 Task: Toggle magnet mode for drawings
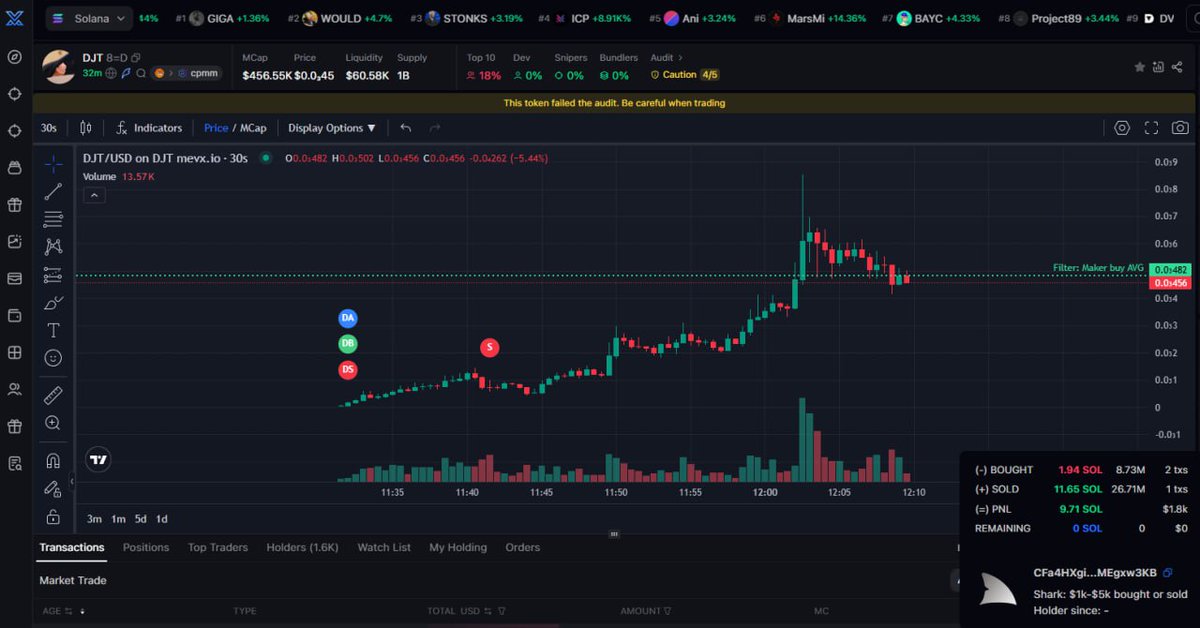pyautogui.click(x=53, y=461)
